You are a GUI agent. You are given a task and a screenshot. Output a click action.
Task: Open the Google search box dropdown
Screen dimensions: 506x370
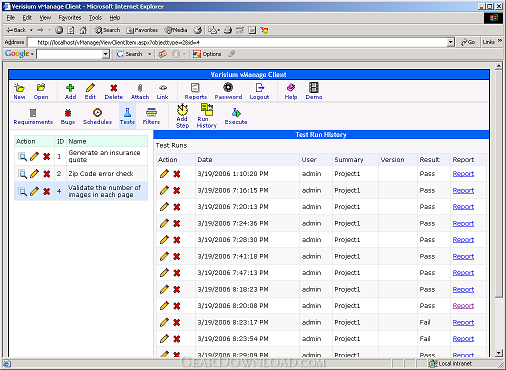(105, 54)
